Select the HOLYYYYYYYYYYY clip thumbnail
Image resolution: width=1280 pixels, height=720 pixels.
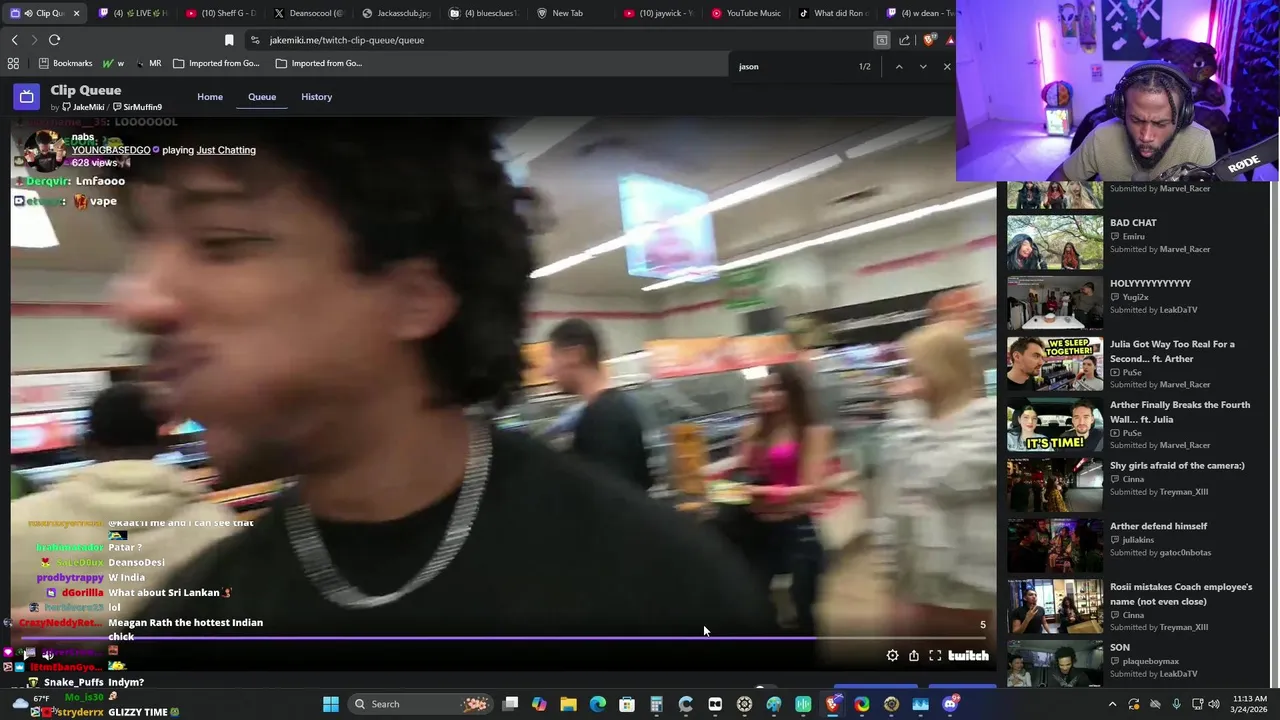(x=1055, y=302)
